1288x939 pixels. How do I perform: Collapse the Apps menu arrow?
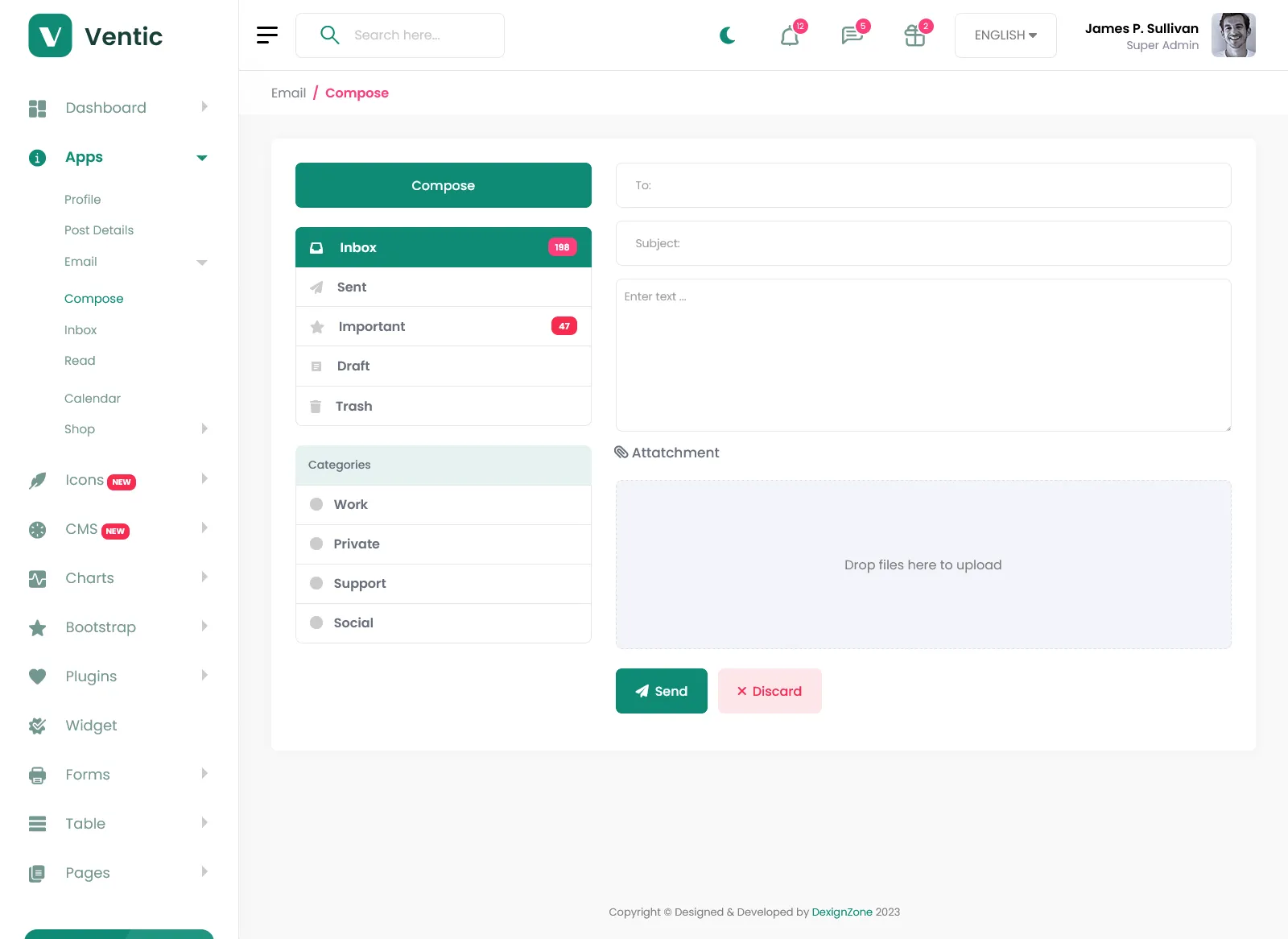pos(202,158)
